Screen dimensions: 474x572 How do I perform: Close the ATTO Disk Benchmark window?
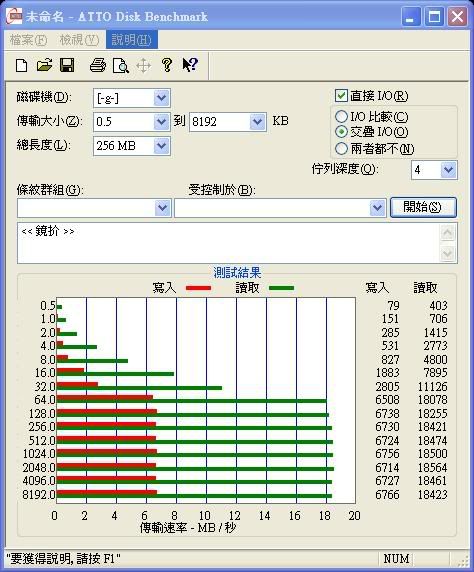[457, 16]
